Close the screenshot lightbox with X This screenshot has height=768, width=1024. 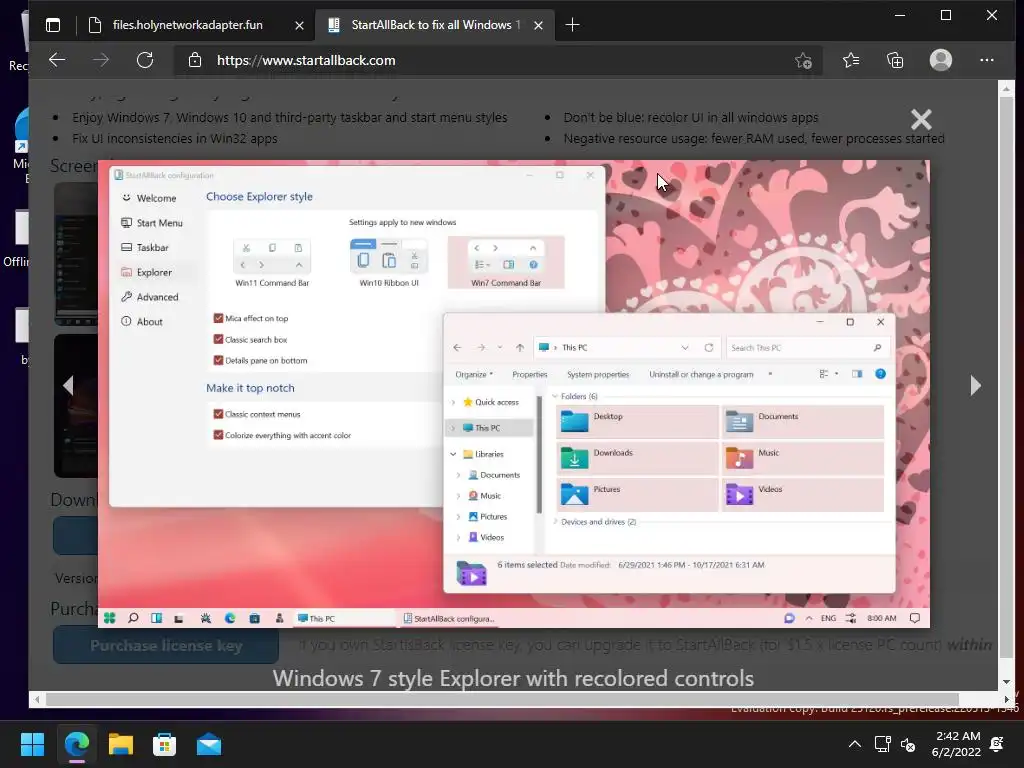pyautogui.click(x=921, y=120)
